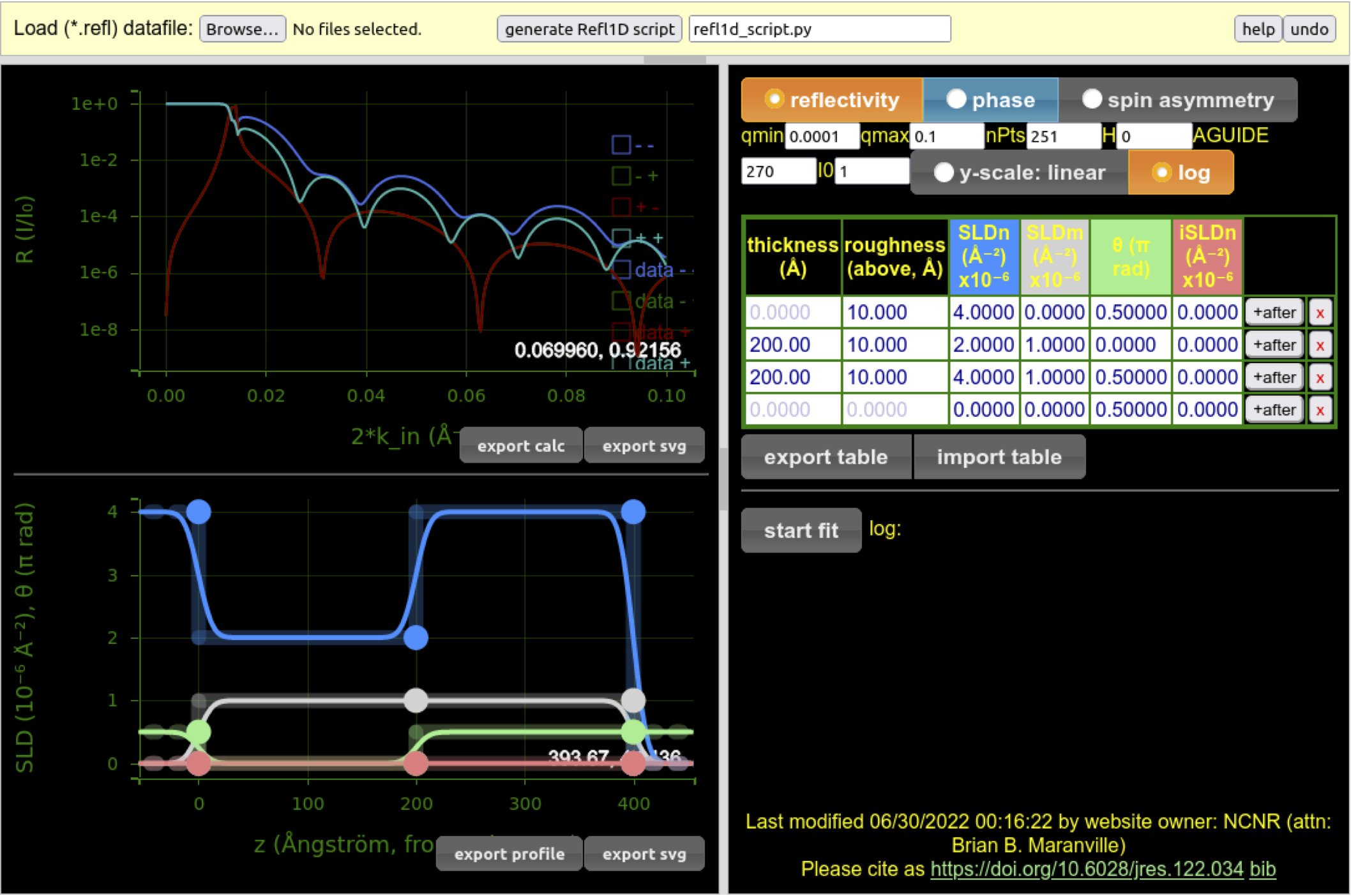Toggle the 'data -' blue legend box
Image resolution: width=1351 pixels, height=896 pixels.
[621, 269]
